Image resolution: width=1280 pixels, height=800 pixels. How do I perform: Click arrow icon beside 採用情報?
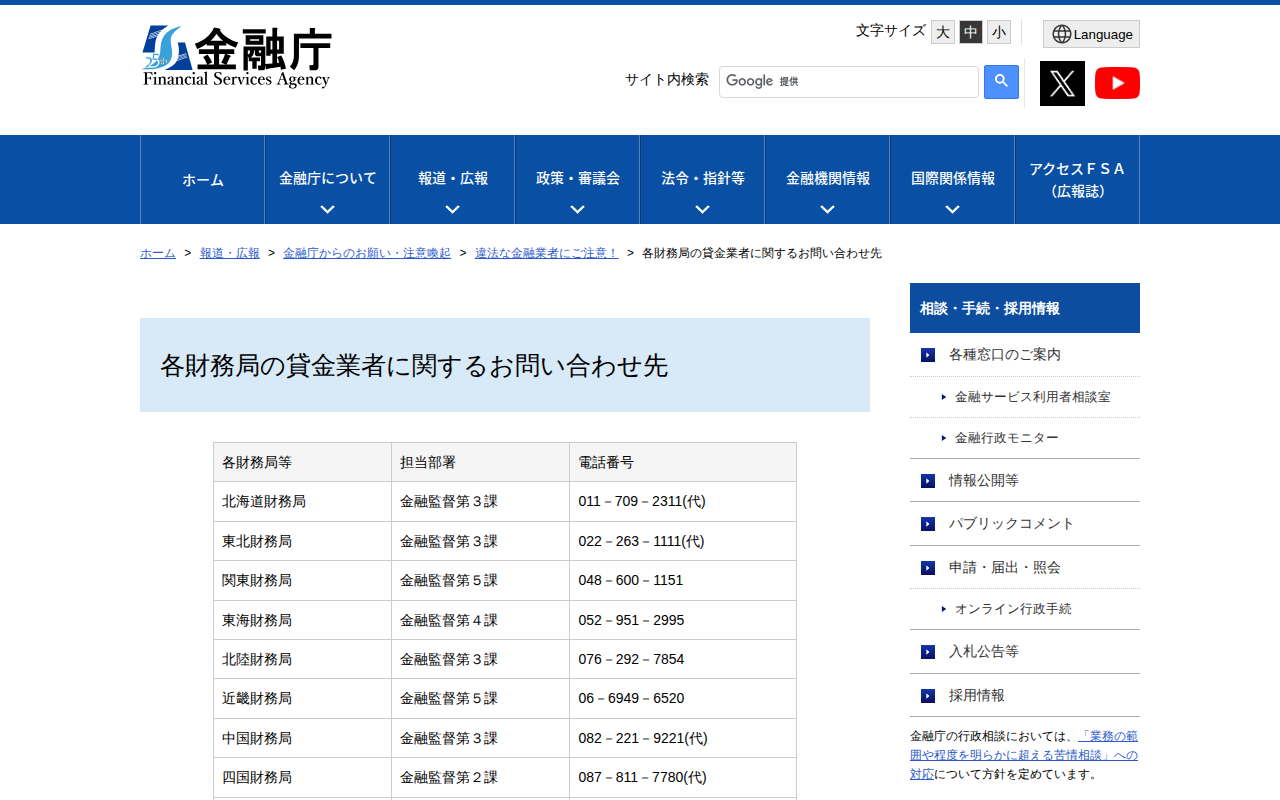pos(928,696)
